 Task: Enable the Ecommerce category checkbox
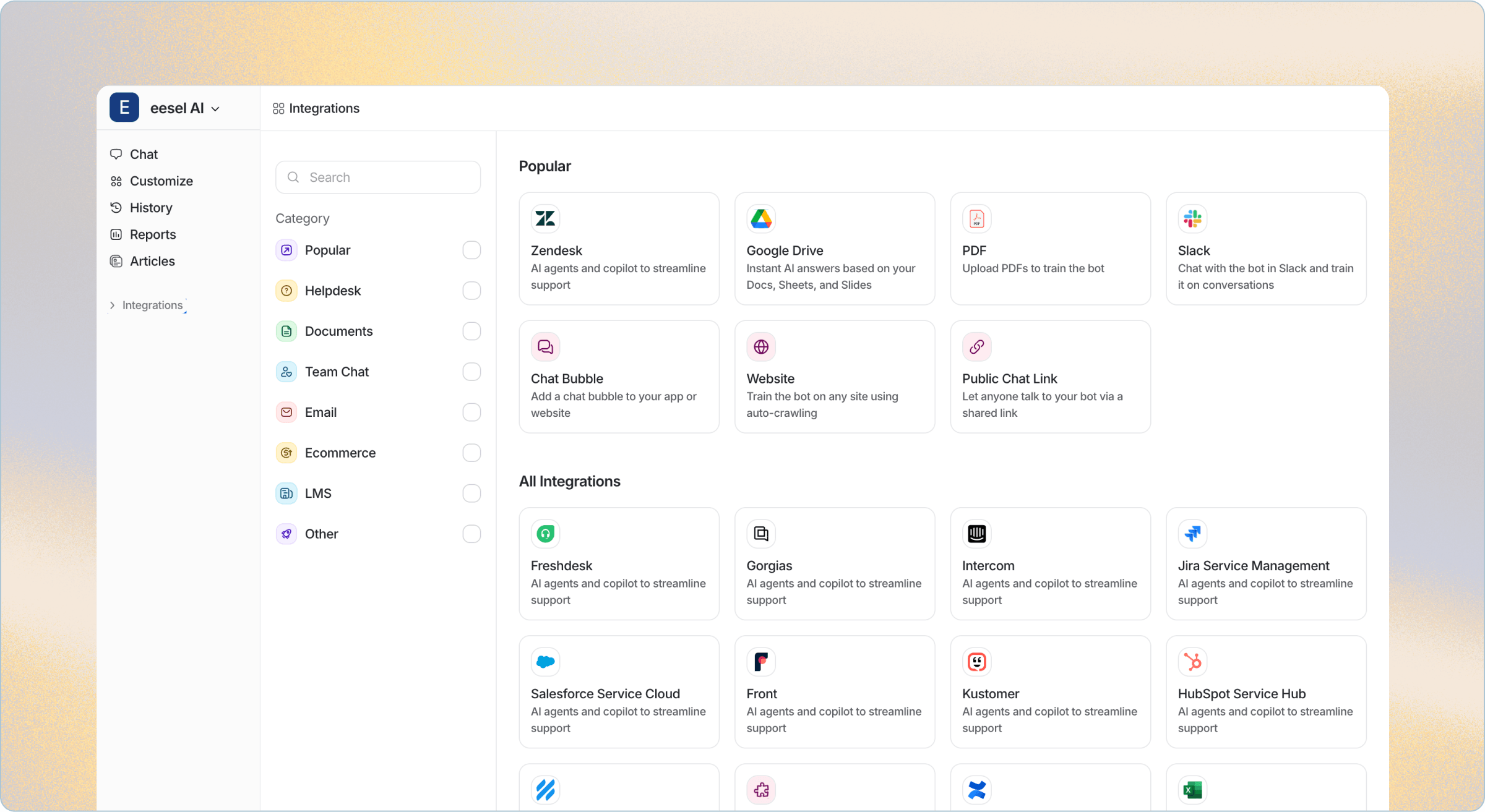point(471,453)
